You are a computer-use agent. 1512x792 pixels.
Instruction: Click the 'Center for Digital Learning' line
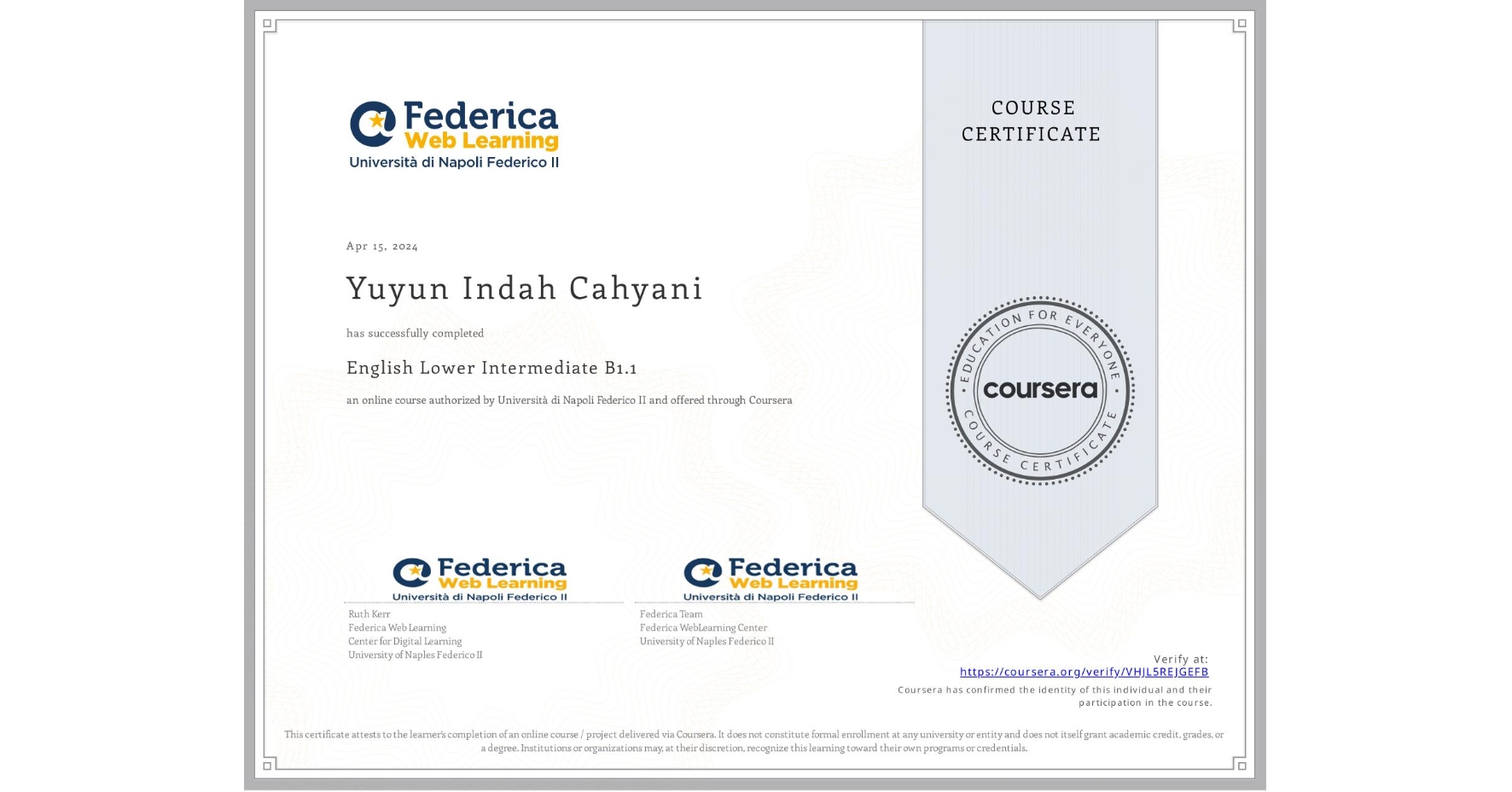point(404,641)
